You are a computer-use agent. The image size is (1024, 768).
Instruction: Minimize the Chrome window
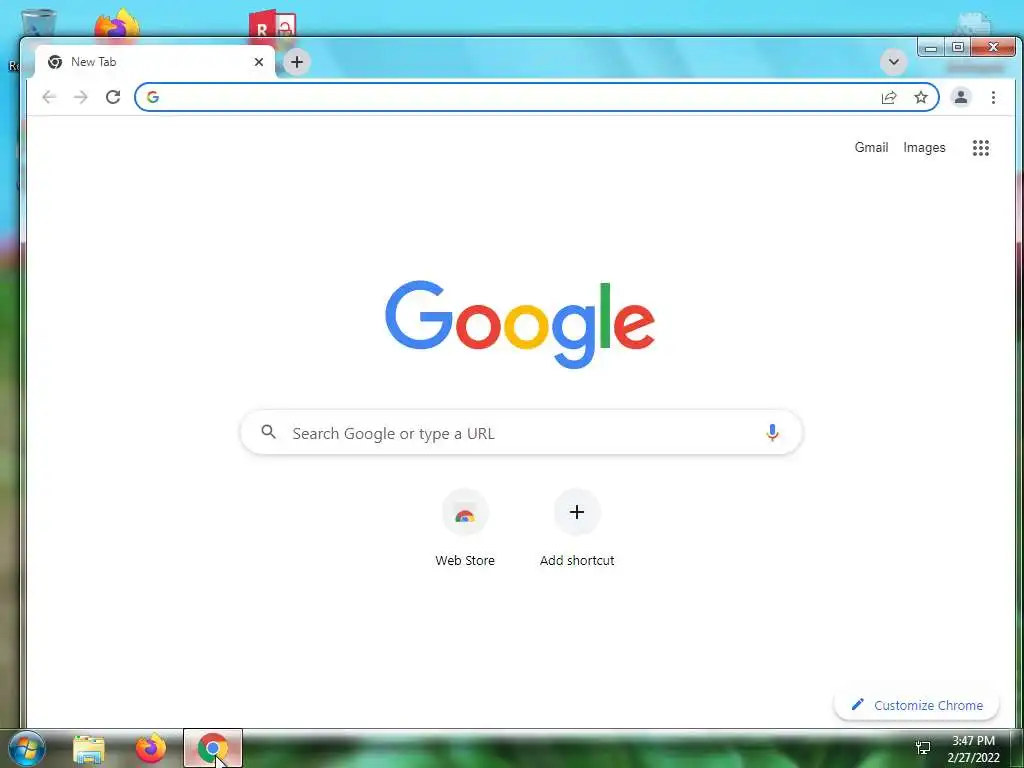[x=931, y=48]
